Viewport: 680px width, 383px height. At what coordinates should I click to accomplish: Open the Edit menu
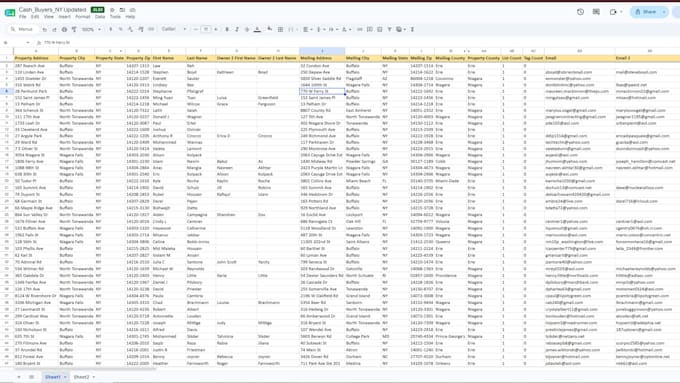point(35,16)
